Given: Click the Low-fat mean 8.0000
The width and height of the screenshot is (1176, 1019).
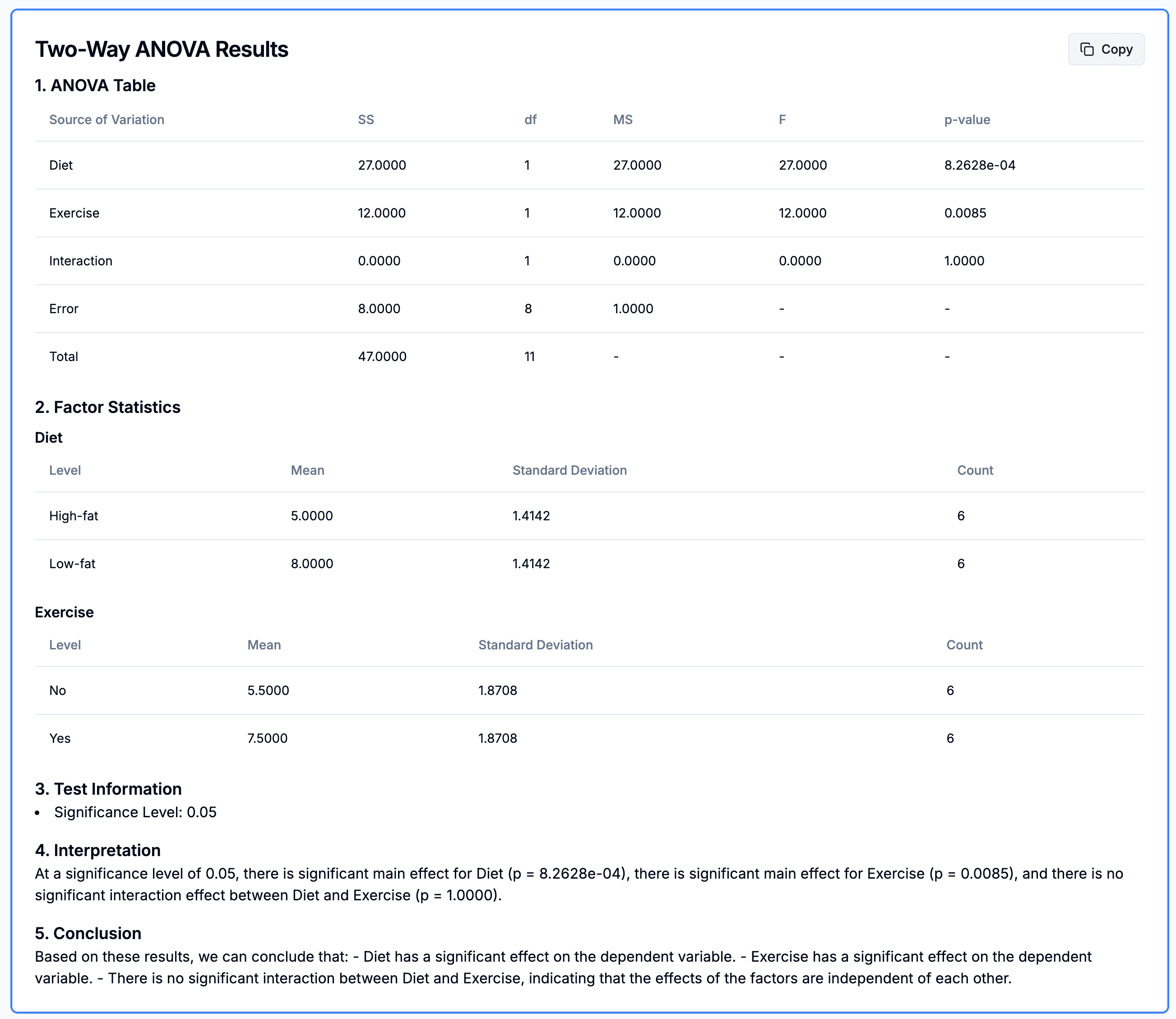Looking at the screenshot, I should (312, 564).
